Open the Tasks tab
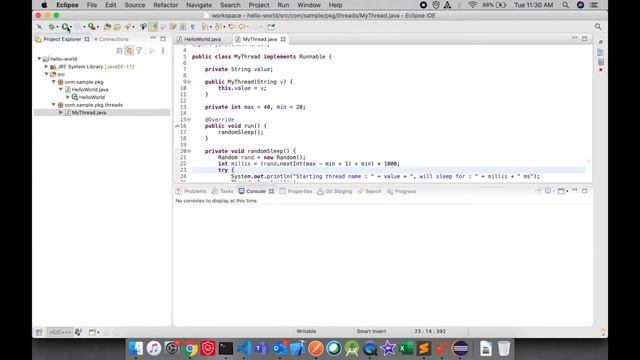The width and height of the screenshot is (640, 360). click(223, 191)
